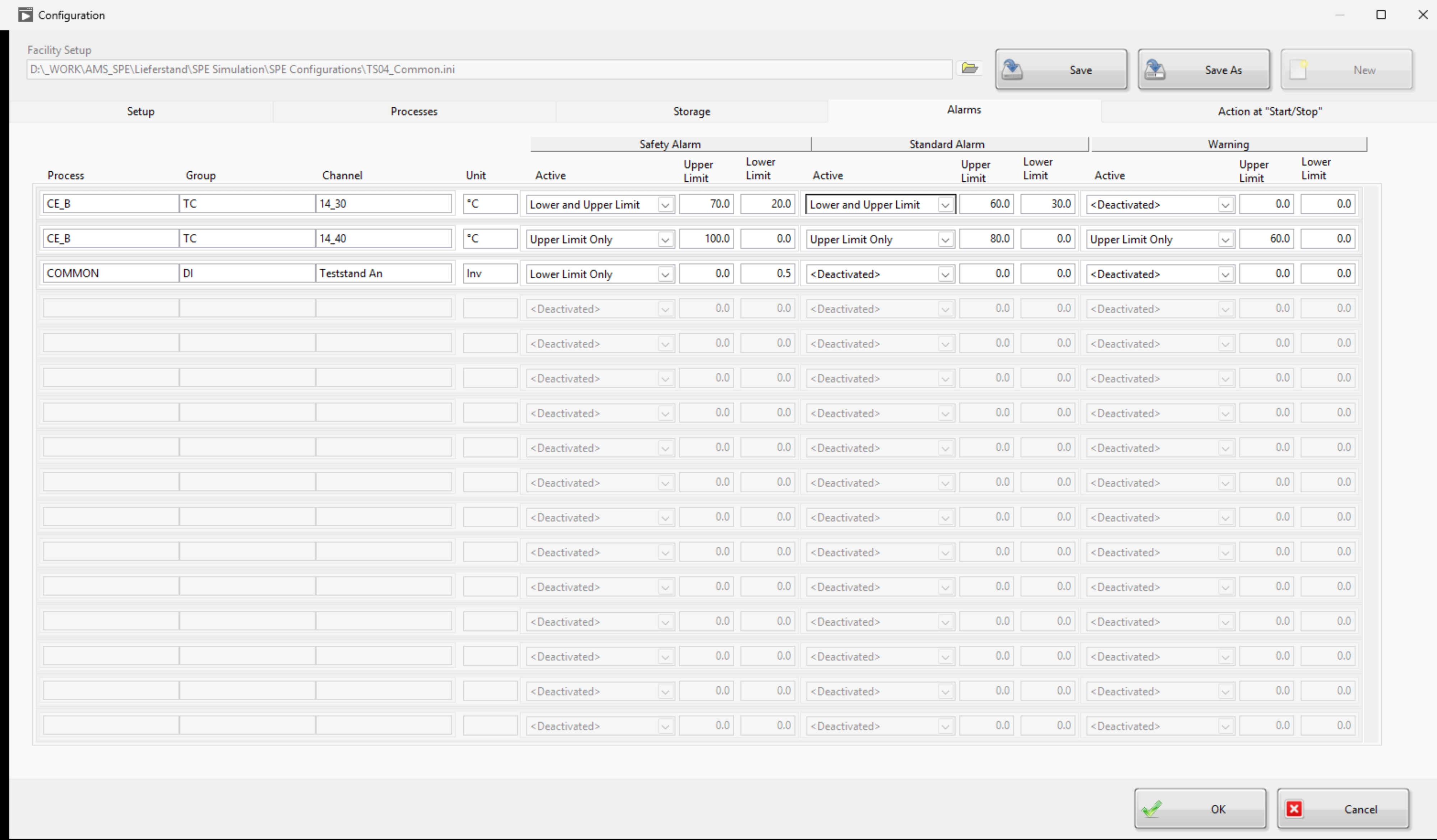
Task: Click the green checkmark on the OK button
Action: [1152, 809]
